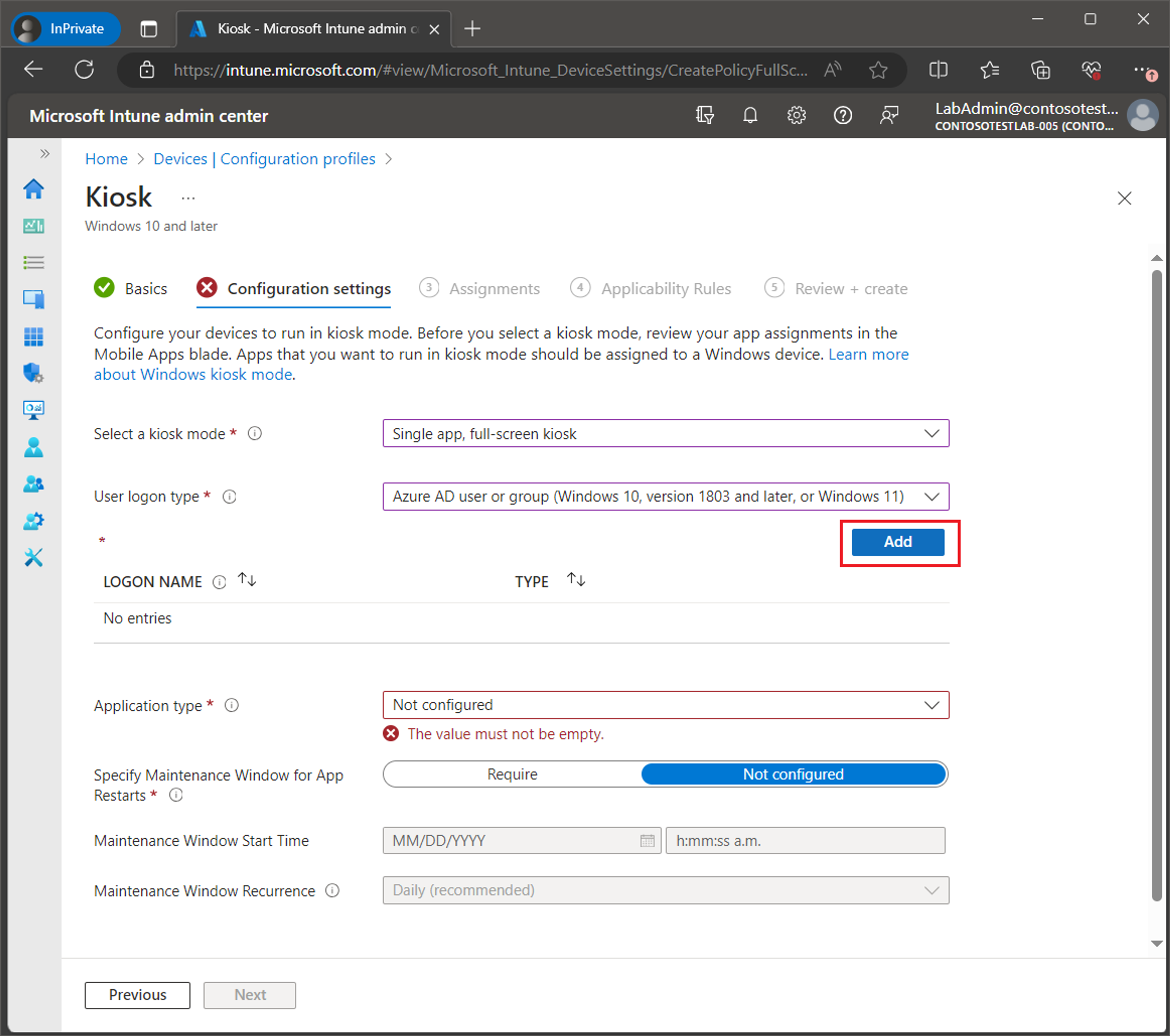Show info for LOGON NAME column
Viewport: 1170px width, 1036px height.
[x=219, y=582]
